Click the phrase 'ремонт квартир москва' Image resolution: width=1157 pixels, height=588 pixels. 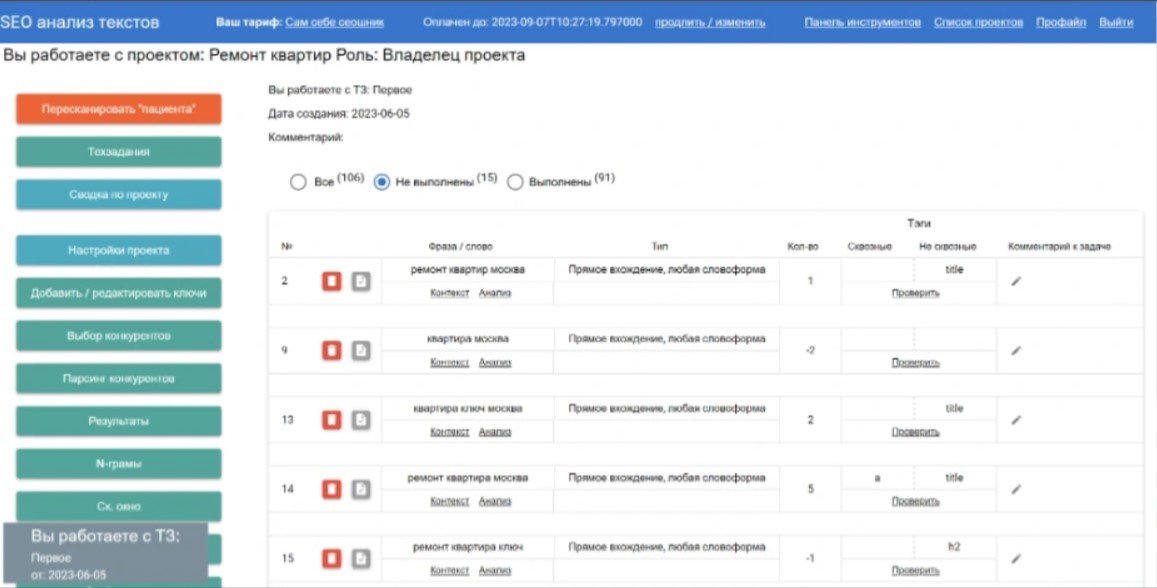[x=468, y=270]
